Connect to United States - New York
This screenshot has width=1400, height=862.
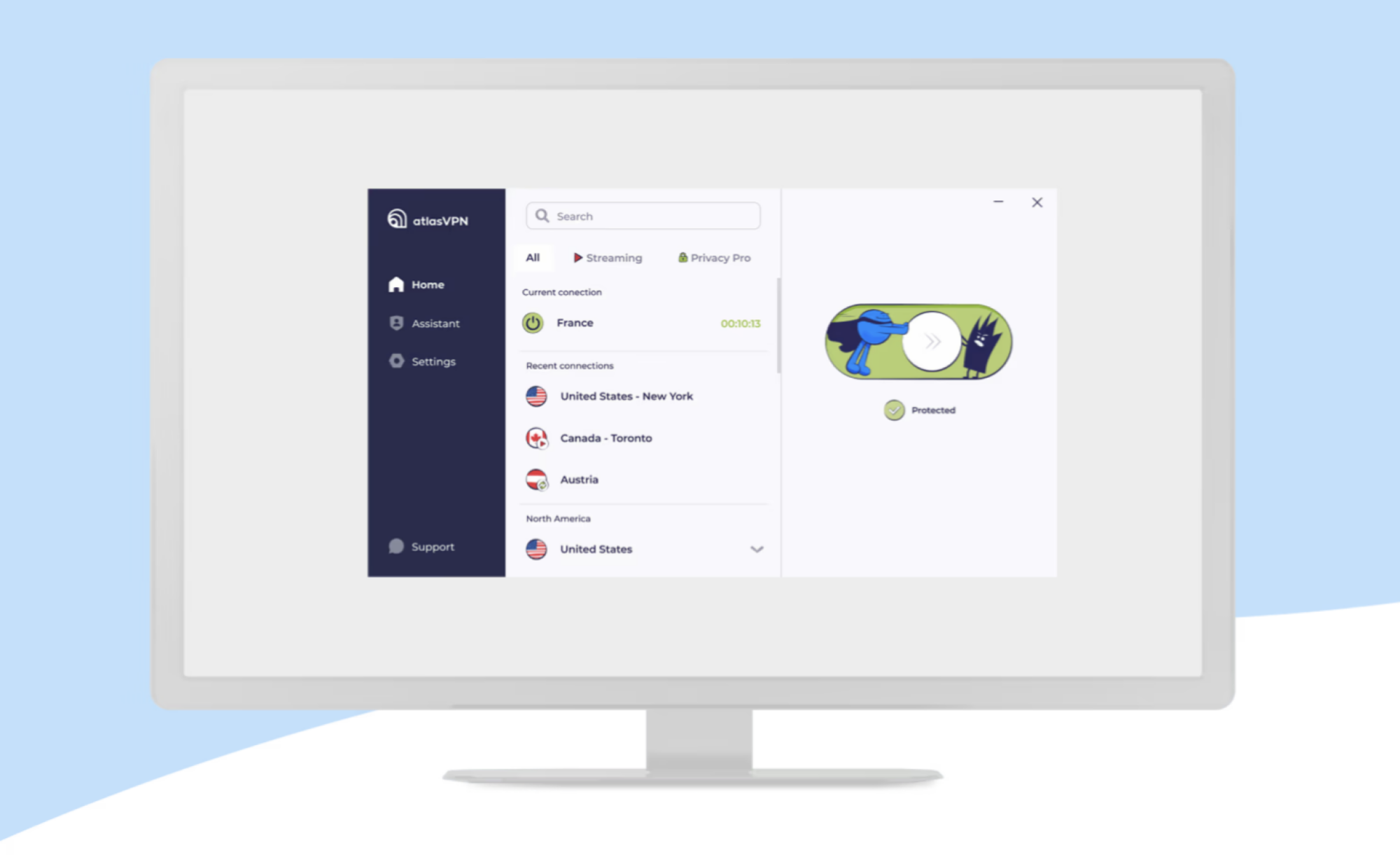(627, 395)
